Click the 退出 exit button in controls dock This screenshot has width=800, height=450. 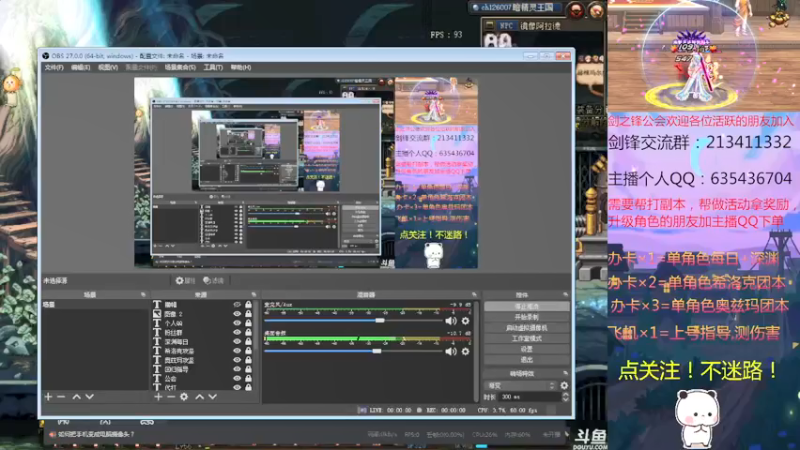point(527,360)
